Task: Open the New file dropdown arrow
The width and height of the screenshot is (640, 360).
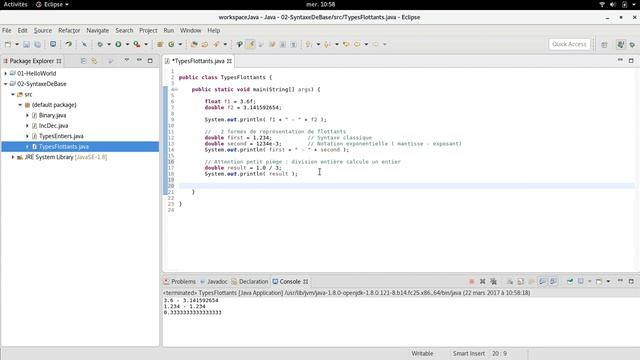Action: 17,44
